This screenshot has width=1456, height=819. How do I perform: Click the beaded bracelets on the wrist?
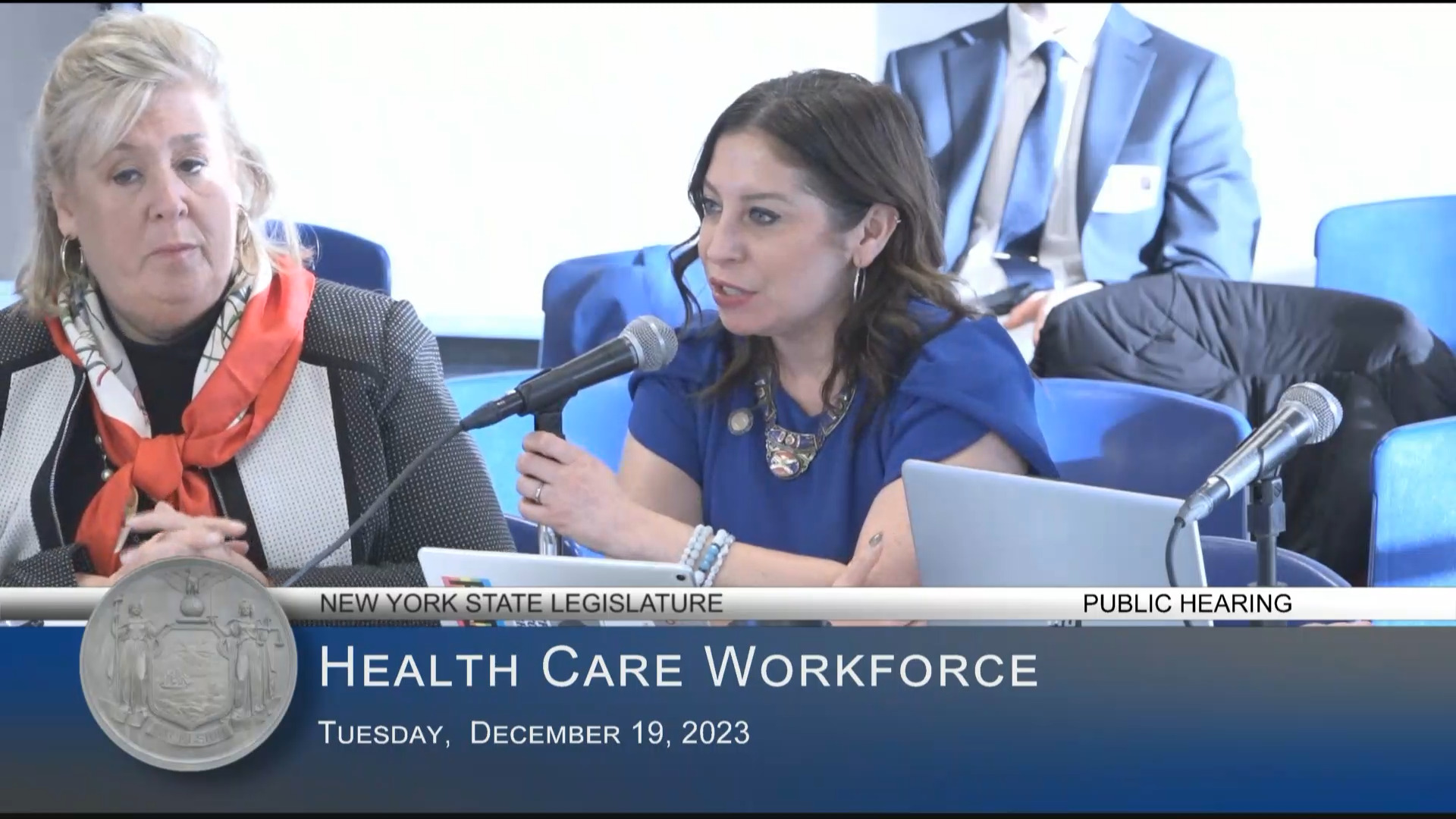point(705,554)
